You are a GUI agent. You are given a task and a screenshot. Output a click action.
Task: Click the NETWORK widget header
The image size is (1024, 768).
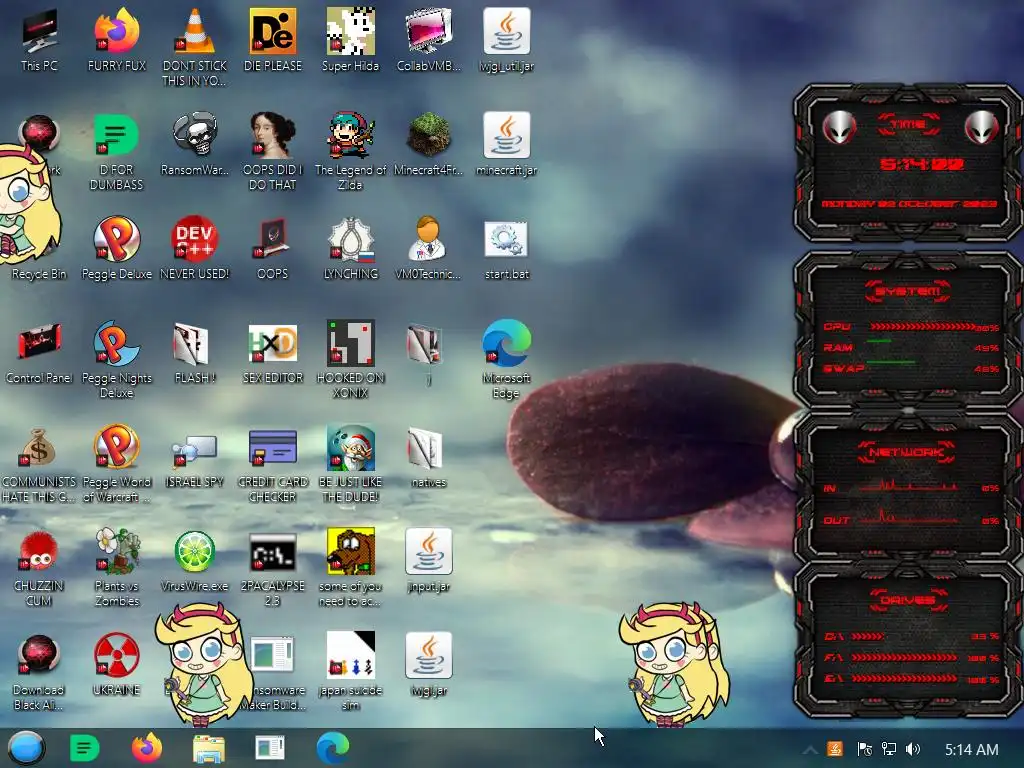tap(908, 452)
